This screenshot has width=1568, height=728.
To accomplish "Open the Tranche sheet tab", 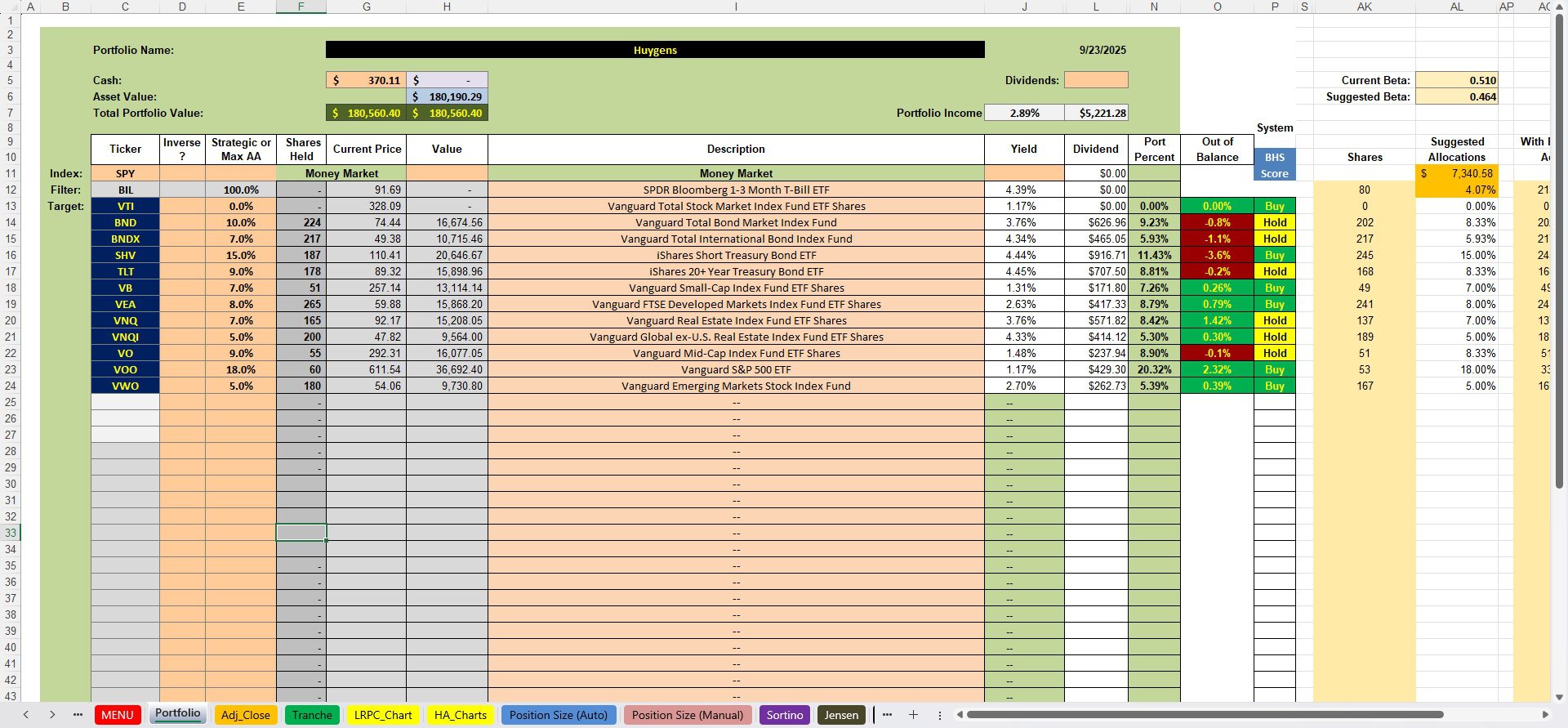I will click(x=312, y=715).
